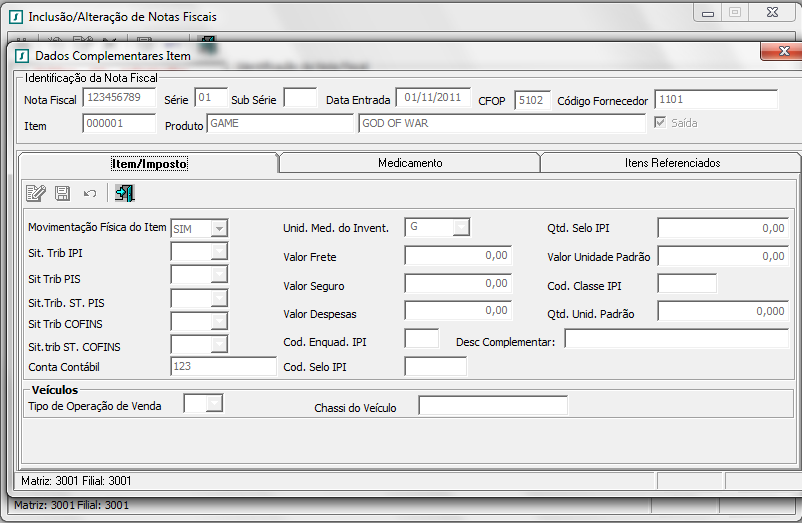Click the Desc Complementar text field
Image resolution: width=802 pixels, height=523 pixels.
coord(676,340)
